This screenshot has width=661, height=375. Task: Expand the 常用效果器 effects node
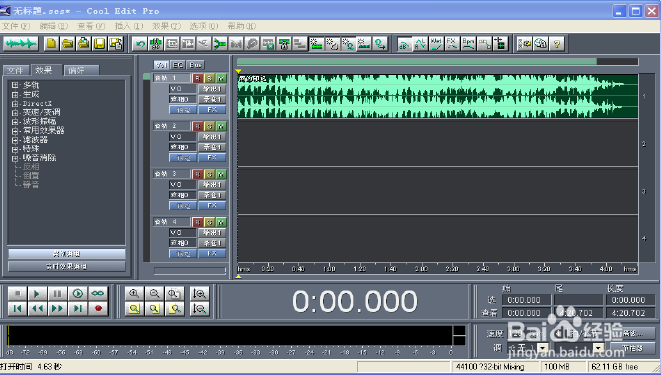click(x=15, y=131)
